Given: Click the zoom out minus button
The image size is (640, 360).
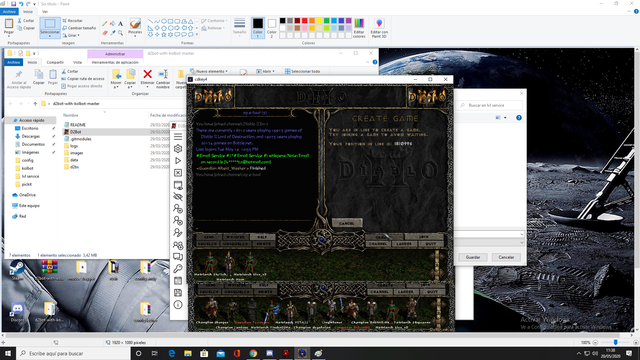Looking at the screenshot, I should (x=595, y=342).
